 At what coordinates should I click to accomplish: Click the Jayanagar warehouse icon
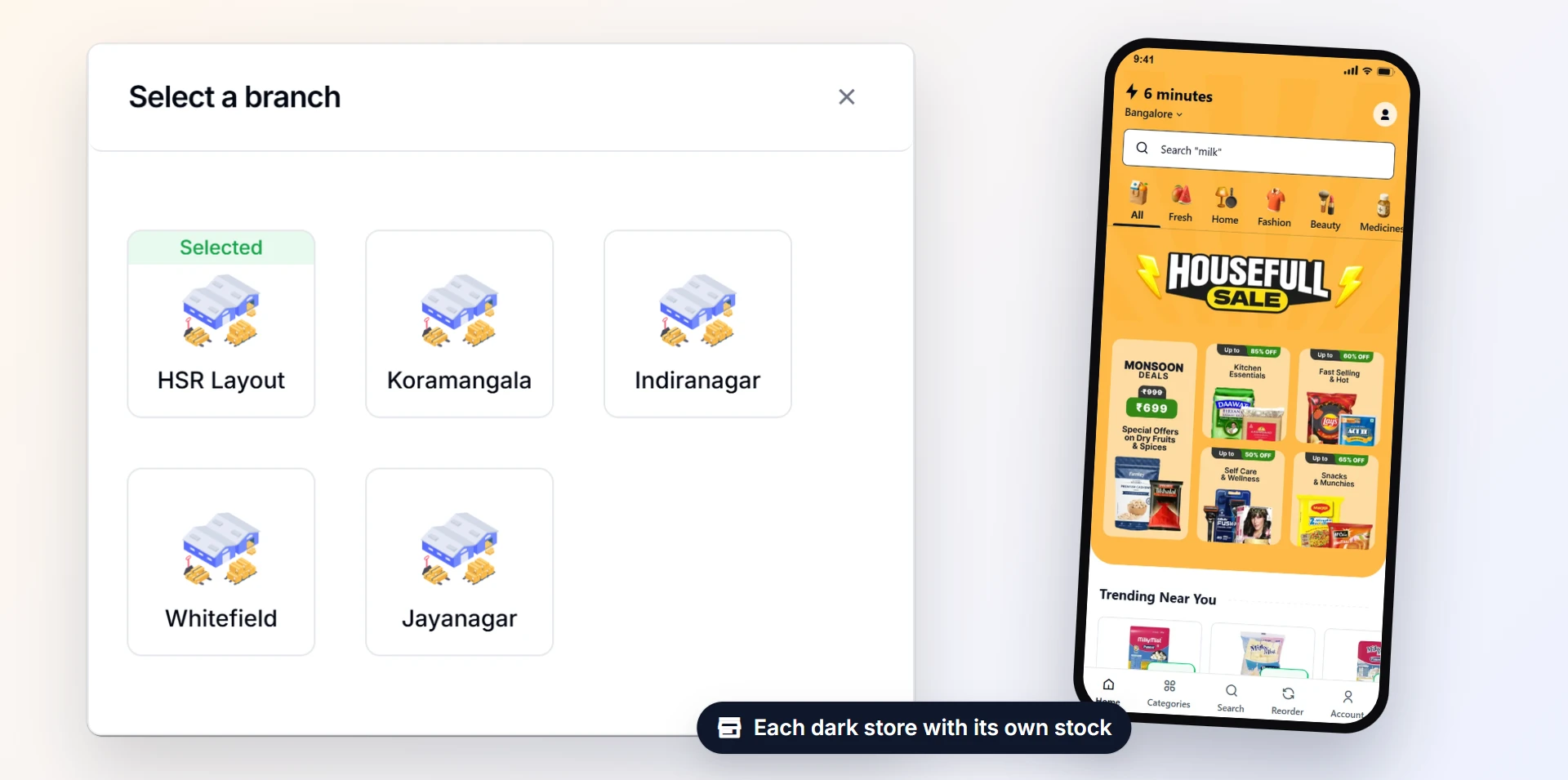tap(460, 549)
